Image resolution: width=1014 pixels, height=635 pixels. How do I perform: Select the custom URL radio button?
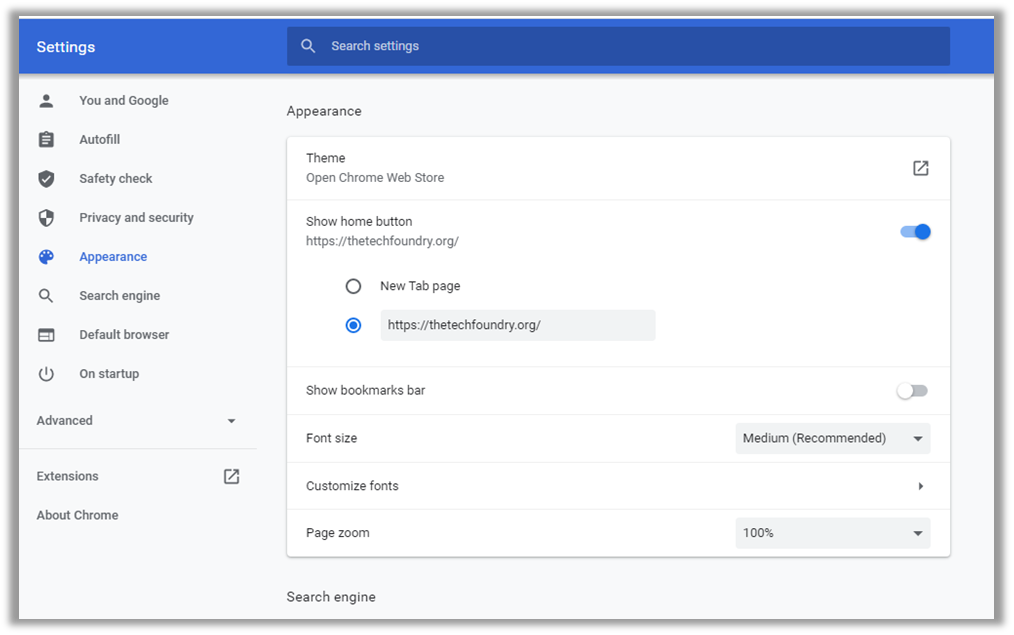353,325
